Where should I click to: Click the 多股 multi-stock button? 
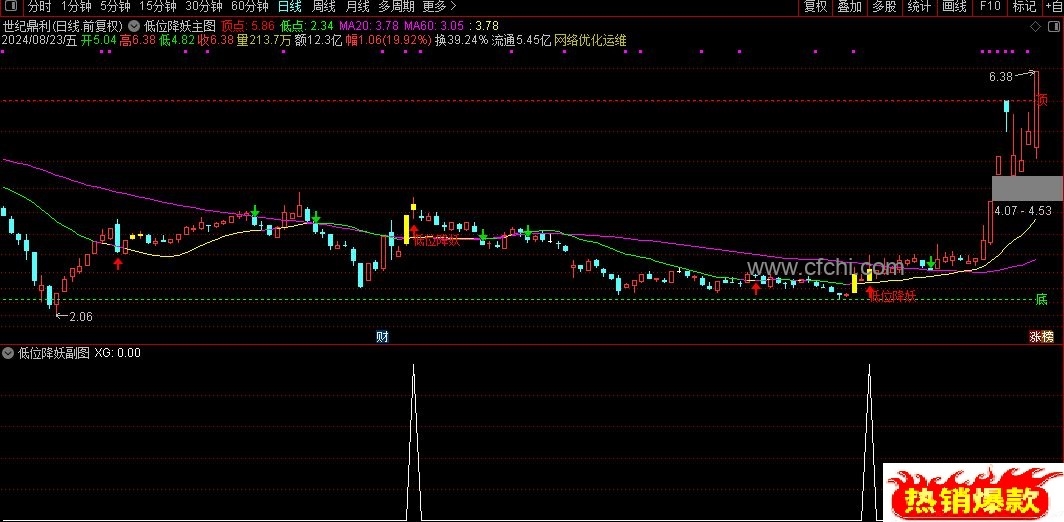[884, 7]
